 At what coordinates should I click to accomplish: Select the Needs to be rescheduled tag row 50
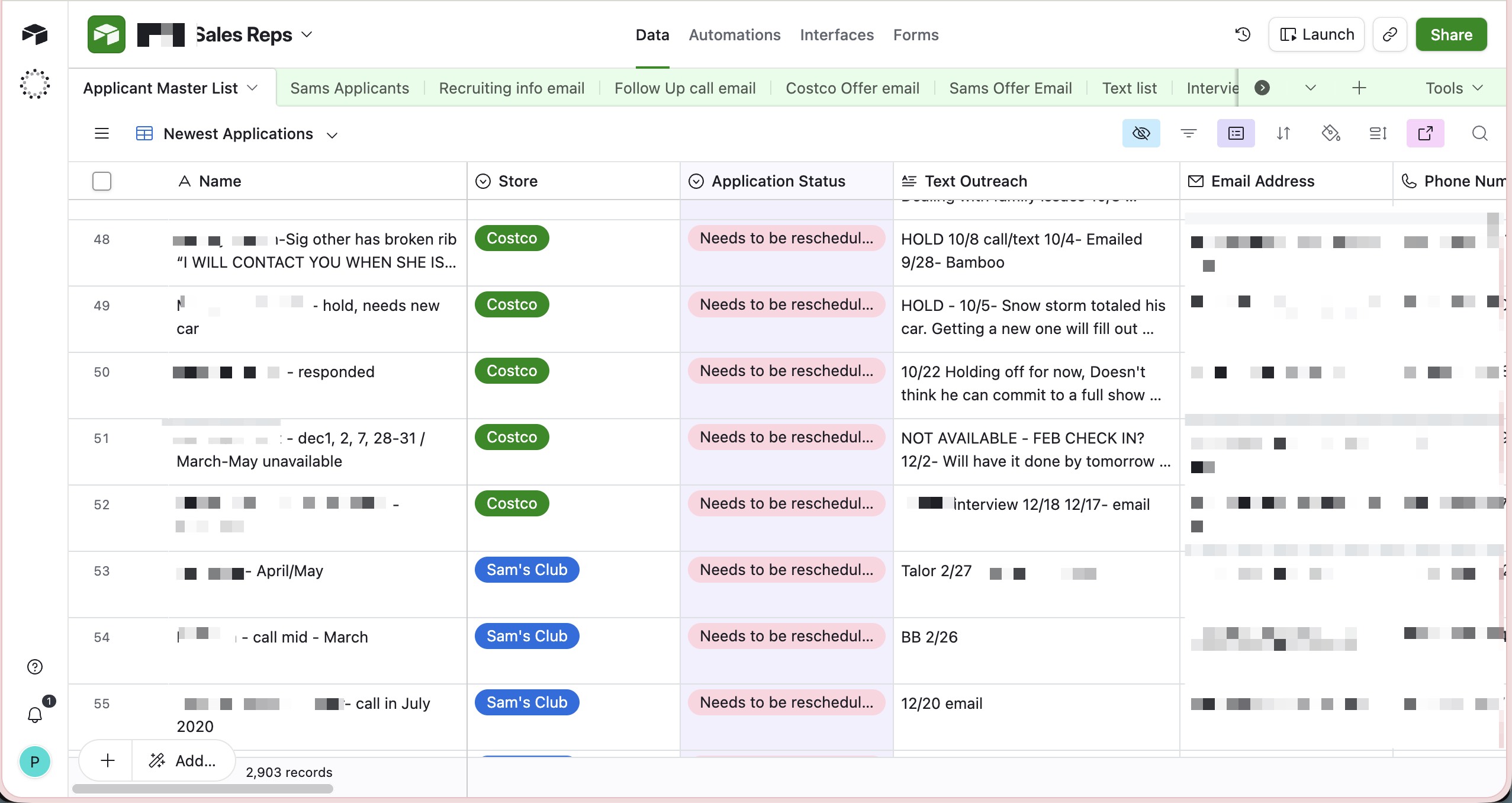click(786, 371)
